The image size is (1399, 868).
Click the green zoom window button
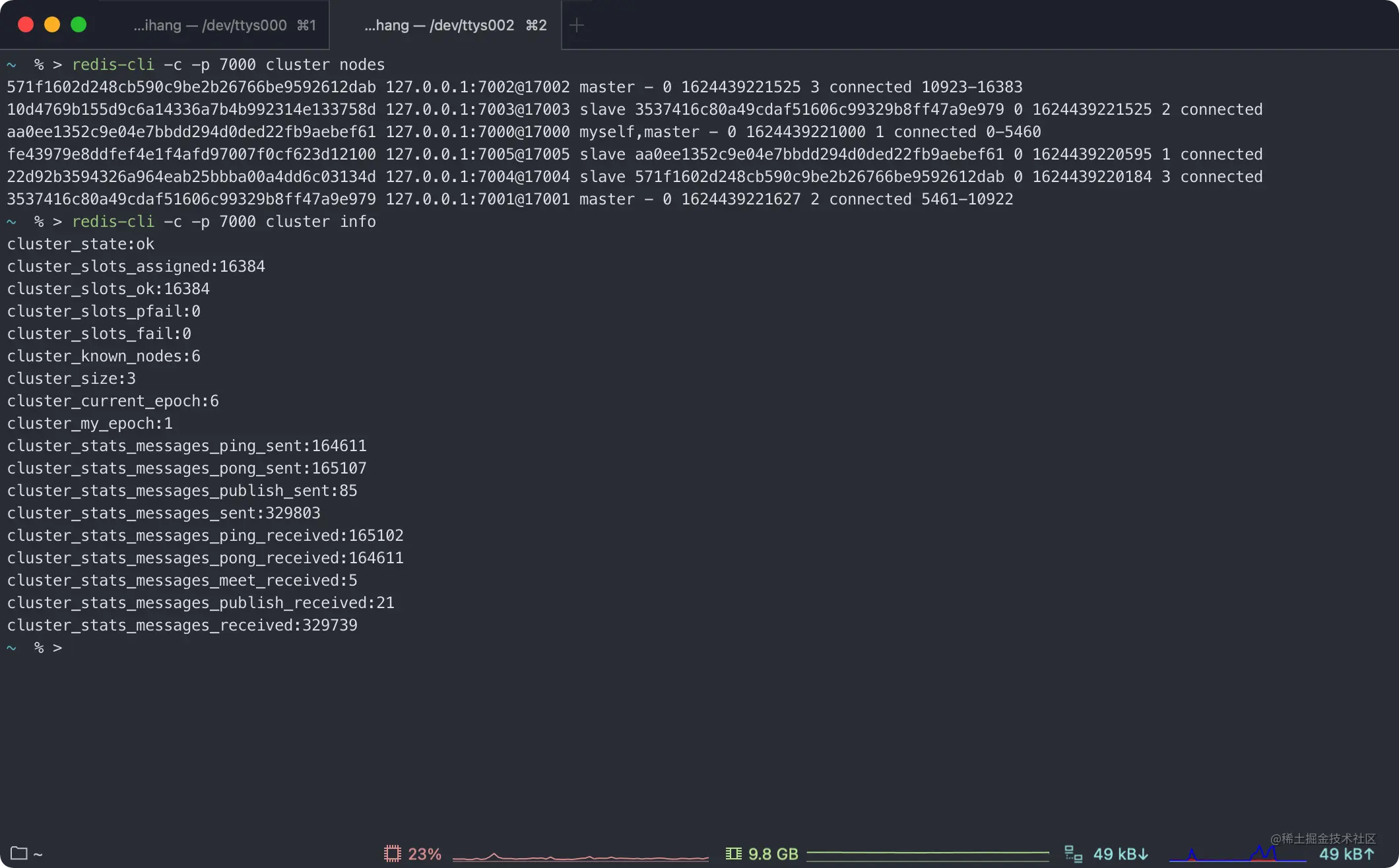pos(79,24)
